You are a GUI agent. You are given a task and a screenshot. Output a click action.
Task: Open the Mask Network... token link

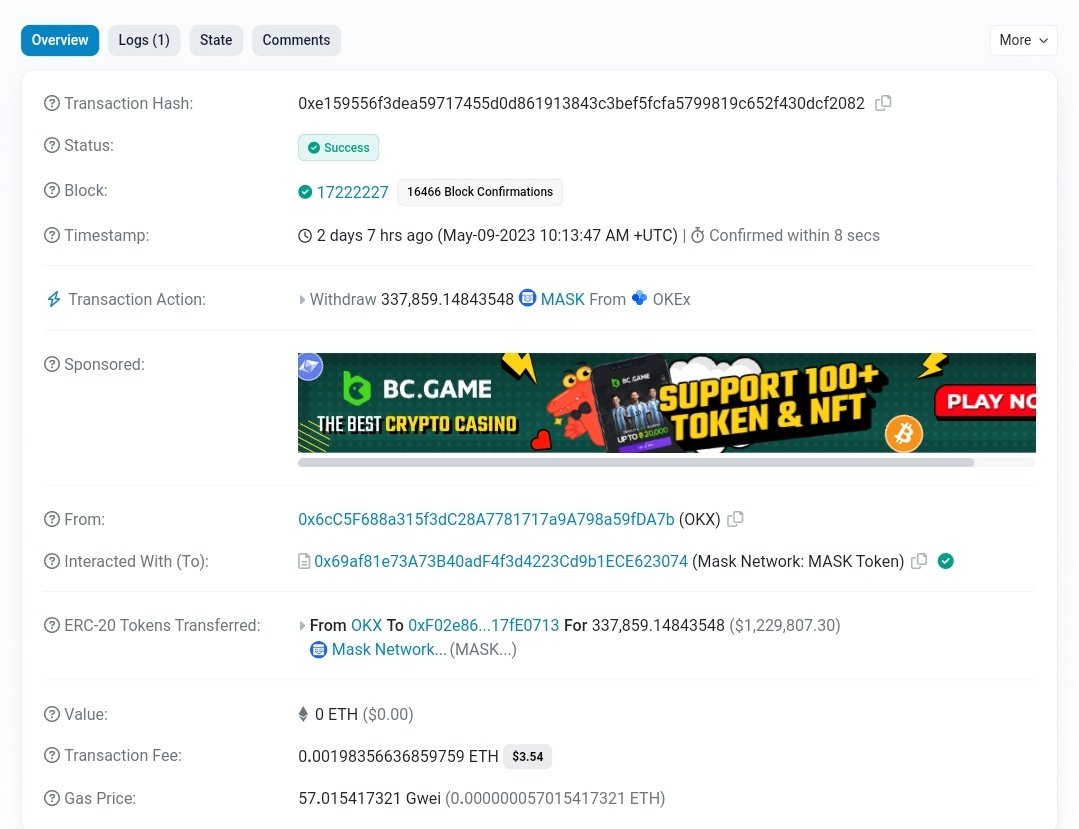[x=389, y=649]
